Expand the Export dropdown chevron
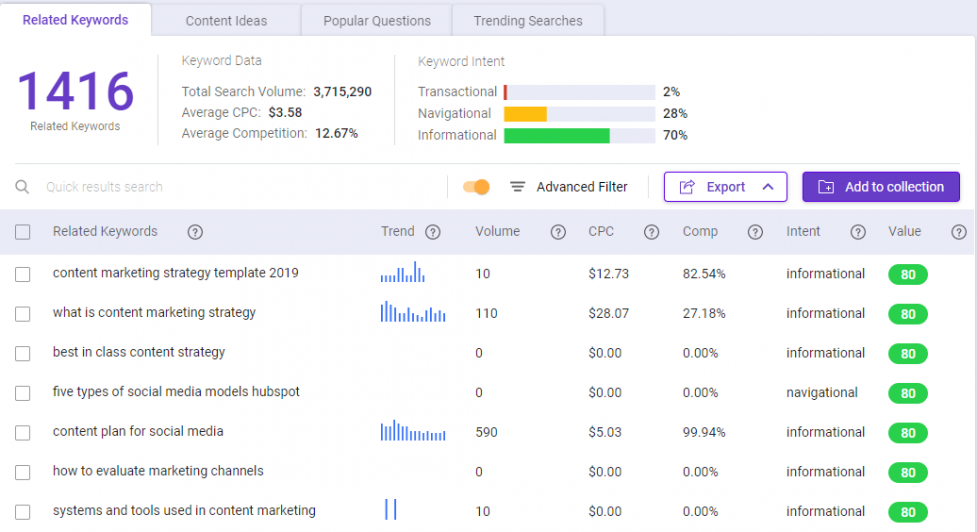Image resolution: width=977 pixels, height=532 pixels. pos(768,187)
